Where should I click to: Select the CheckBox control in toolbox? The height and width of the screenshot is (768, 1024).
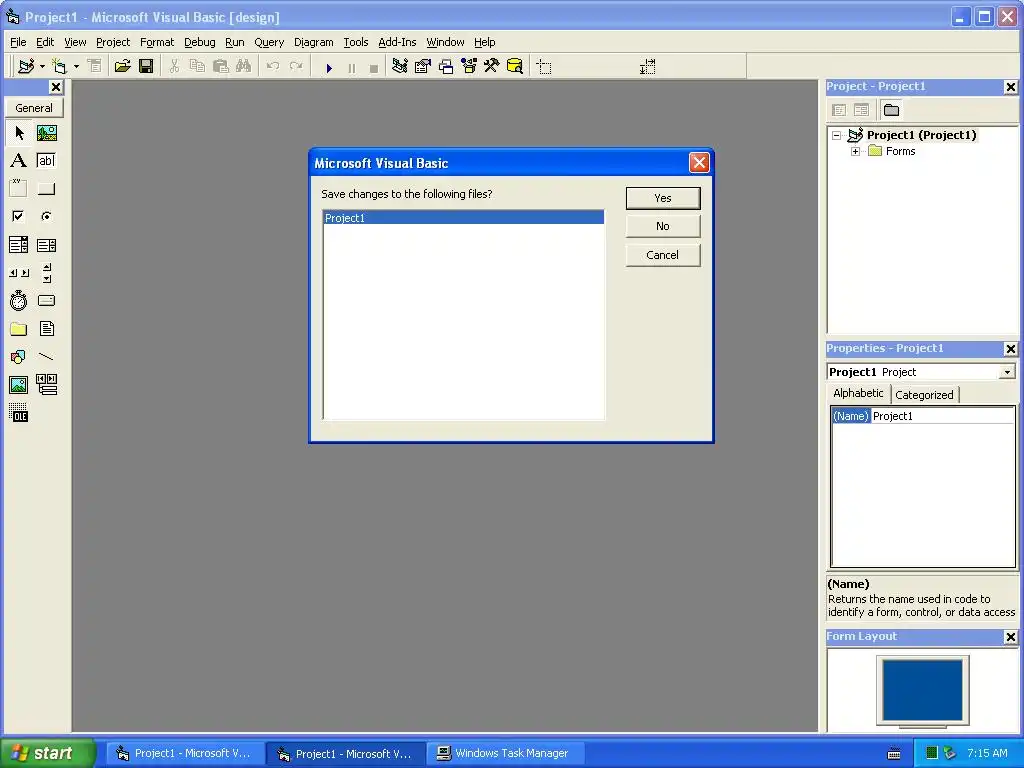point(19,216)
